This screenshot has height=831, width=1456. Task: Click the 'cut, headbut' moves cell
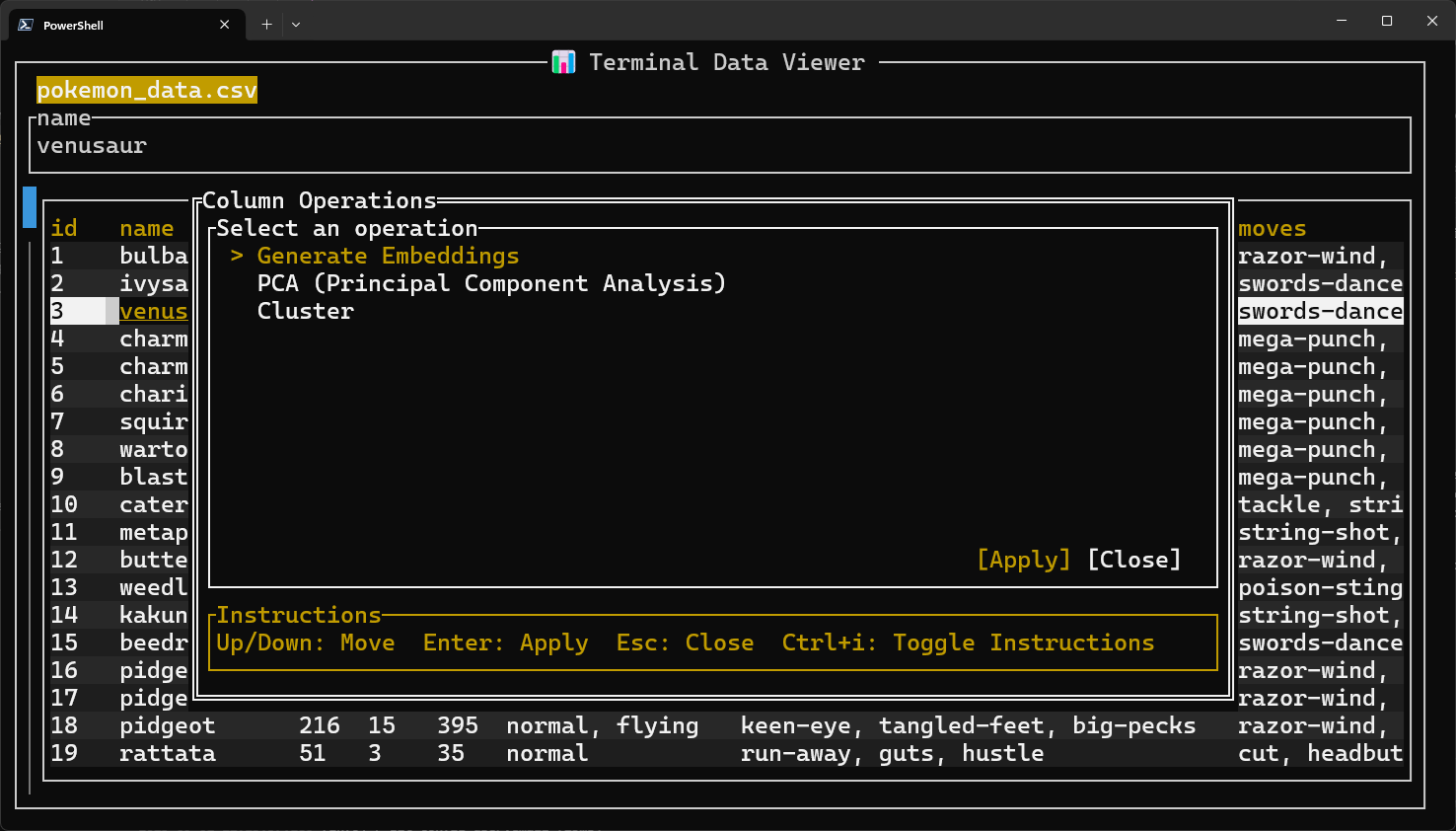(1321, 753)
